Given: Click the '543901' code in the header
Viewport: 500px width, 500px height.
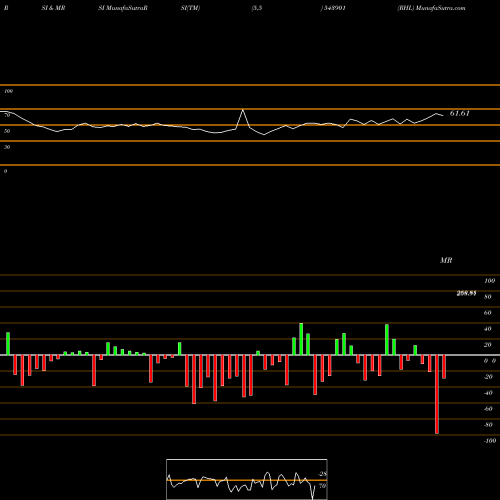Looking at the screenshot, I should pos(334,8).
